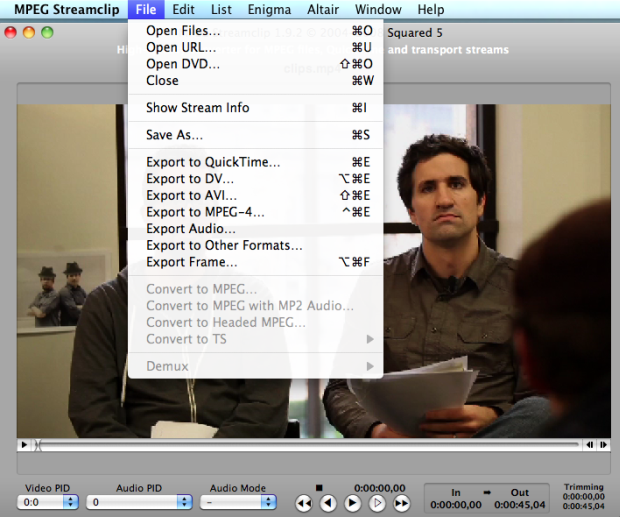This screenshot has width=620, height=517.
Task: Open the Video PID dropdown
Action: pyautogui.click(x=48, y=502)
